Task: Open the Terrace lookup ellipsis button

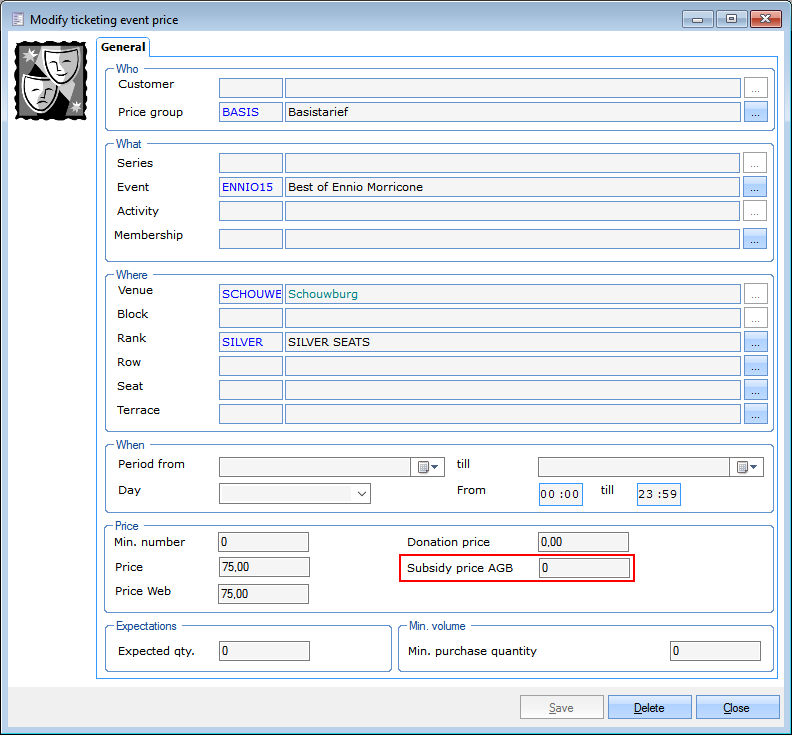Action: (755, 414)
